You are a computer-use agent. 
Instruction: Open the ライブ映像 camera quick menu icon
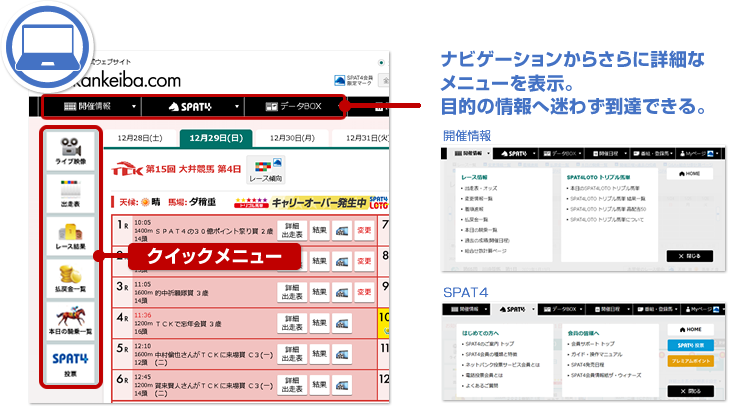click(x=70, y=151)
